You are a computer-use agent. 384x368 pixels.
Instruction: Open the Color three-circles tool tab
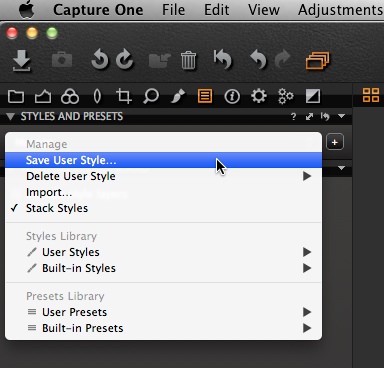[70, 97]
